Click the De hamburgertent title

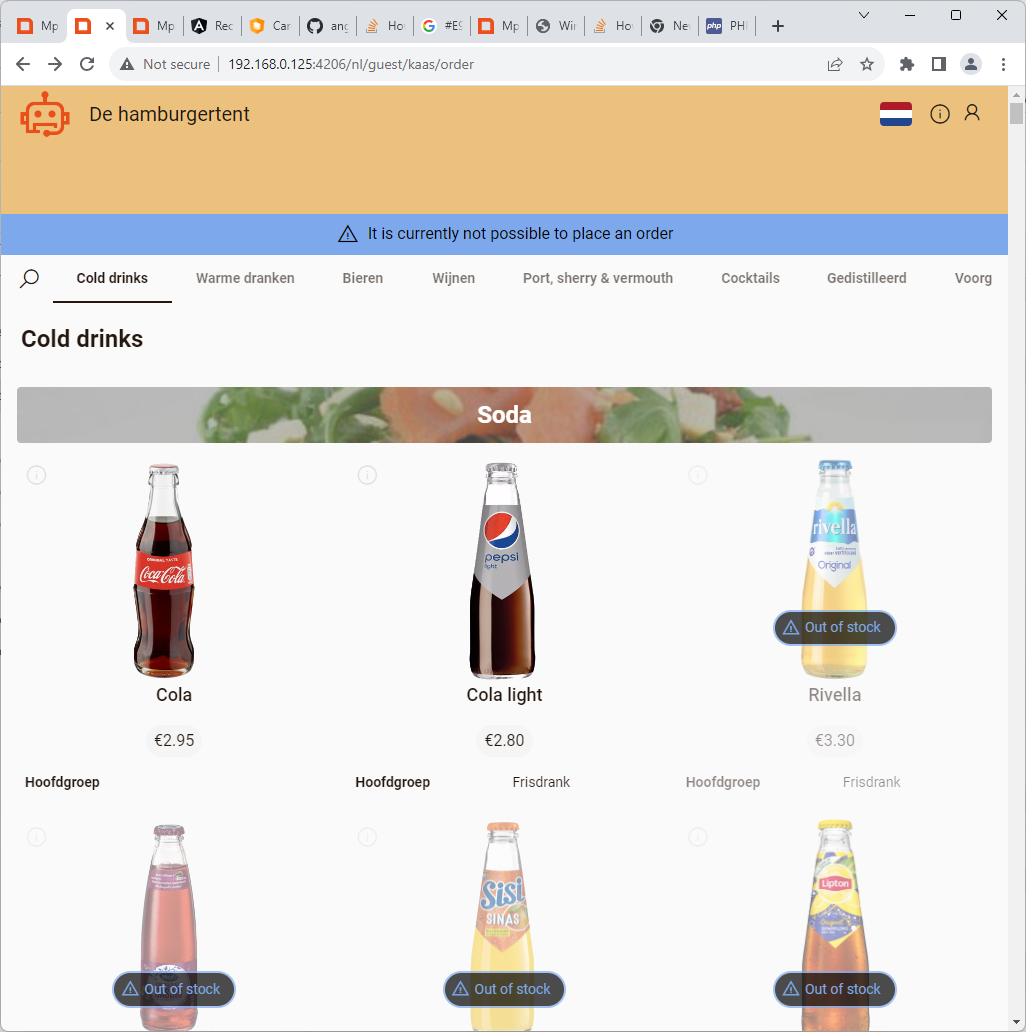(x=169, y=114)
